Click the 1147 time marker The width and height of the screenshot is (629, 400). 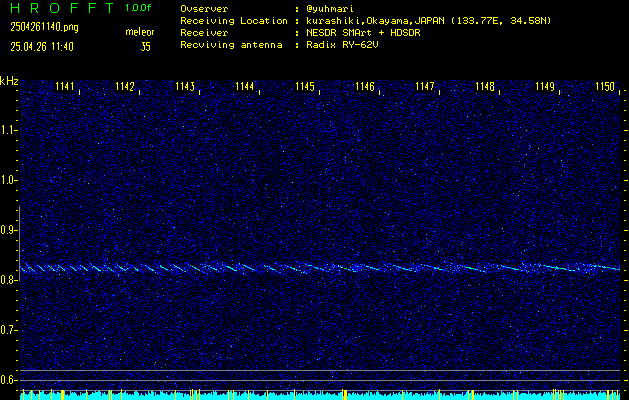click(424, 86)
